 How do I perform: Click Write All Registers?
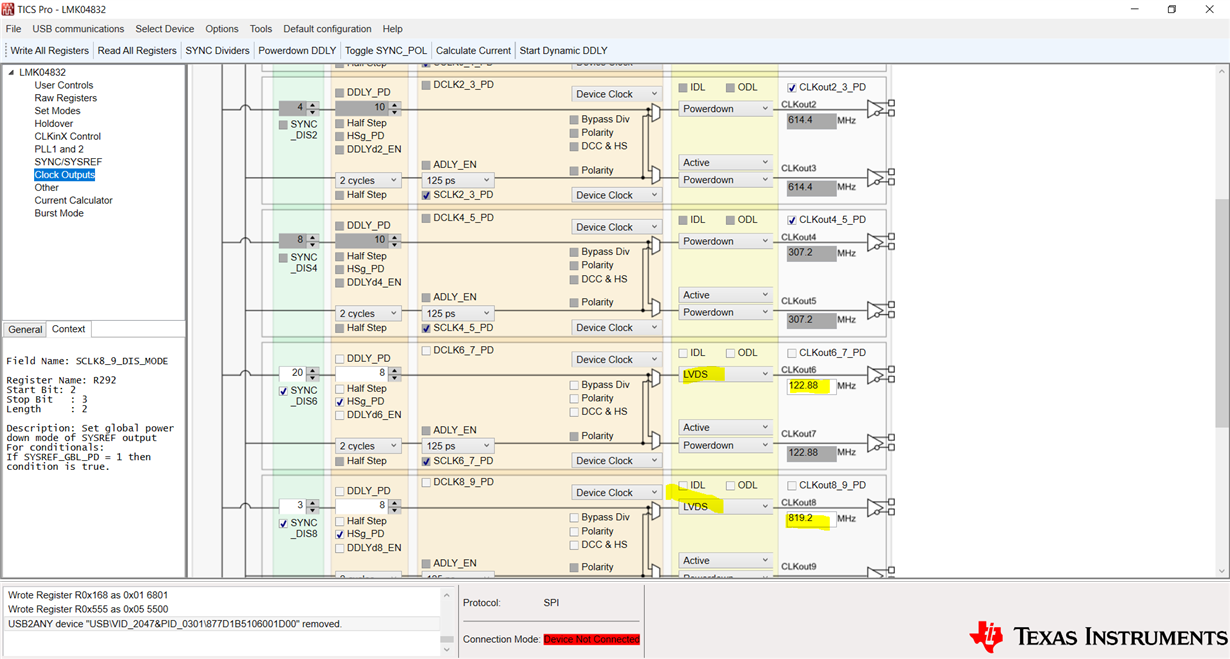click(49, 50)
